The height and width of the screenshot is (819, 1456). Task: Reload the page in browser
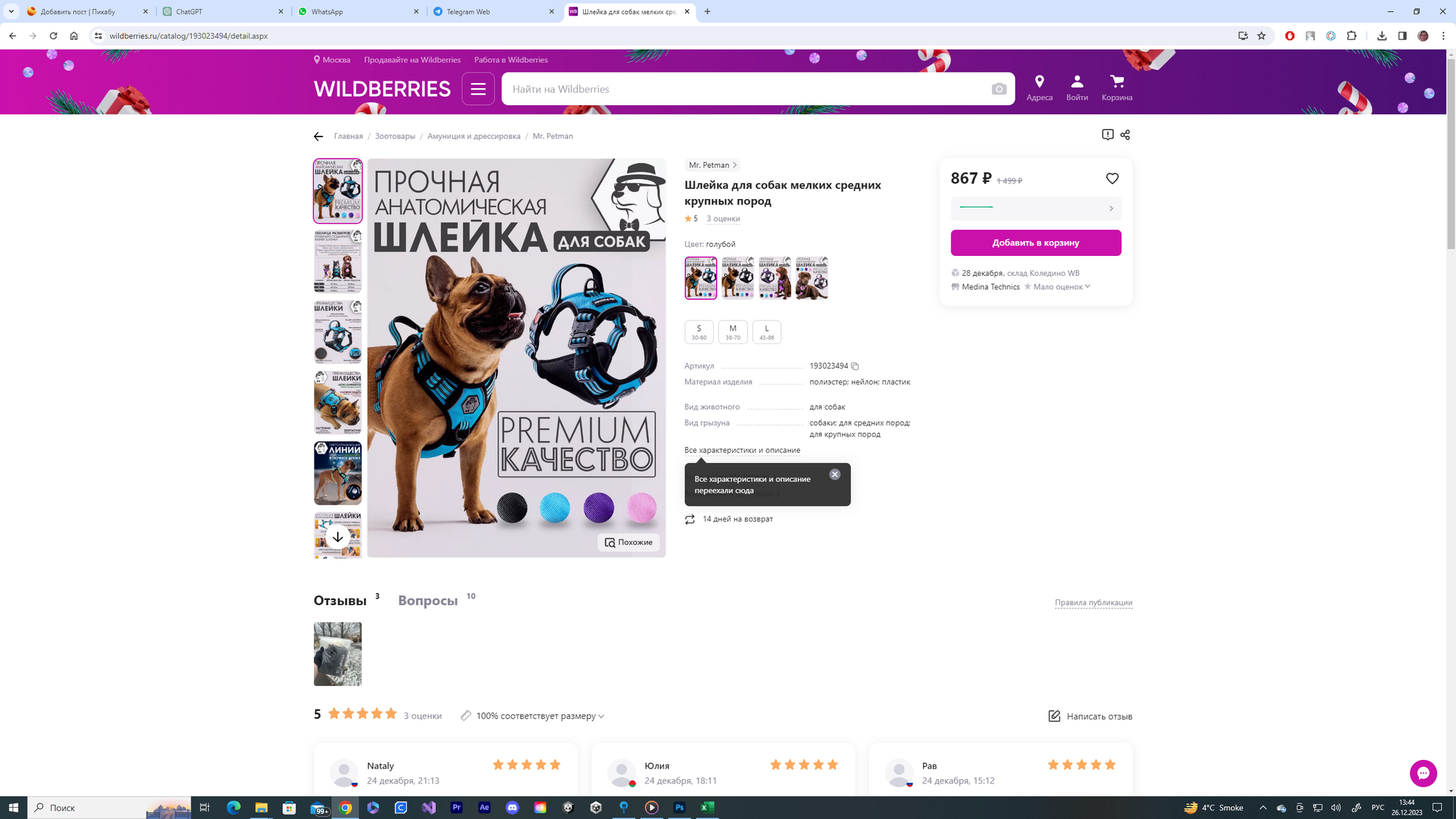(53, 36)
